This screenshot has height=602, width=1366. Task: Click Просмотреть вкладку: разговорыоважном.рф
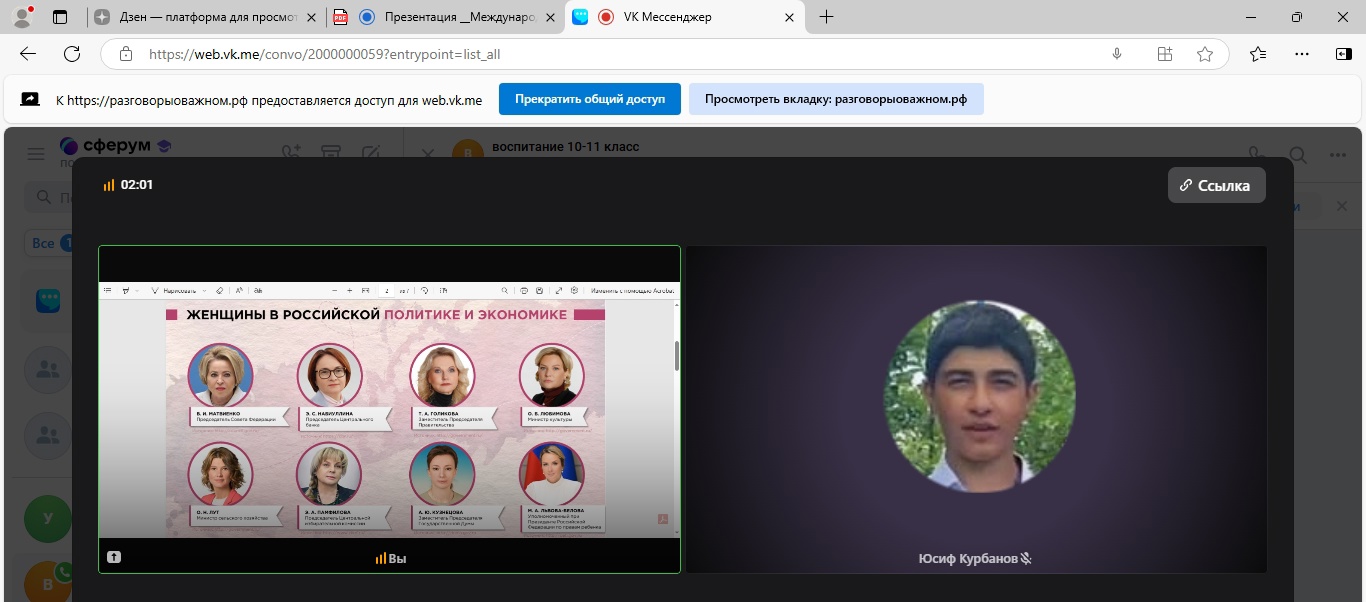click(x=836, y=99)
